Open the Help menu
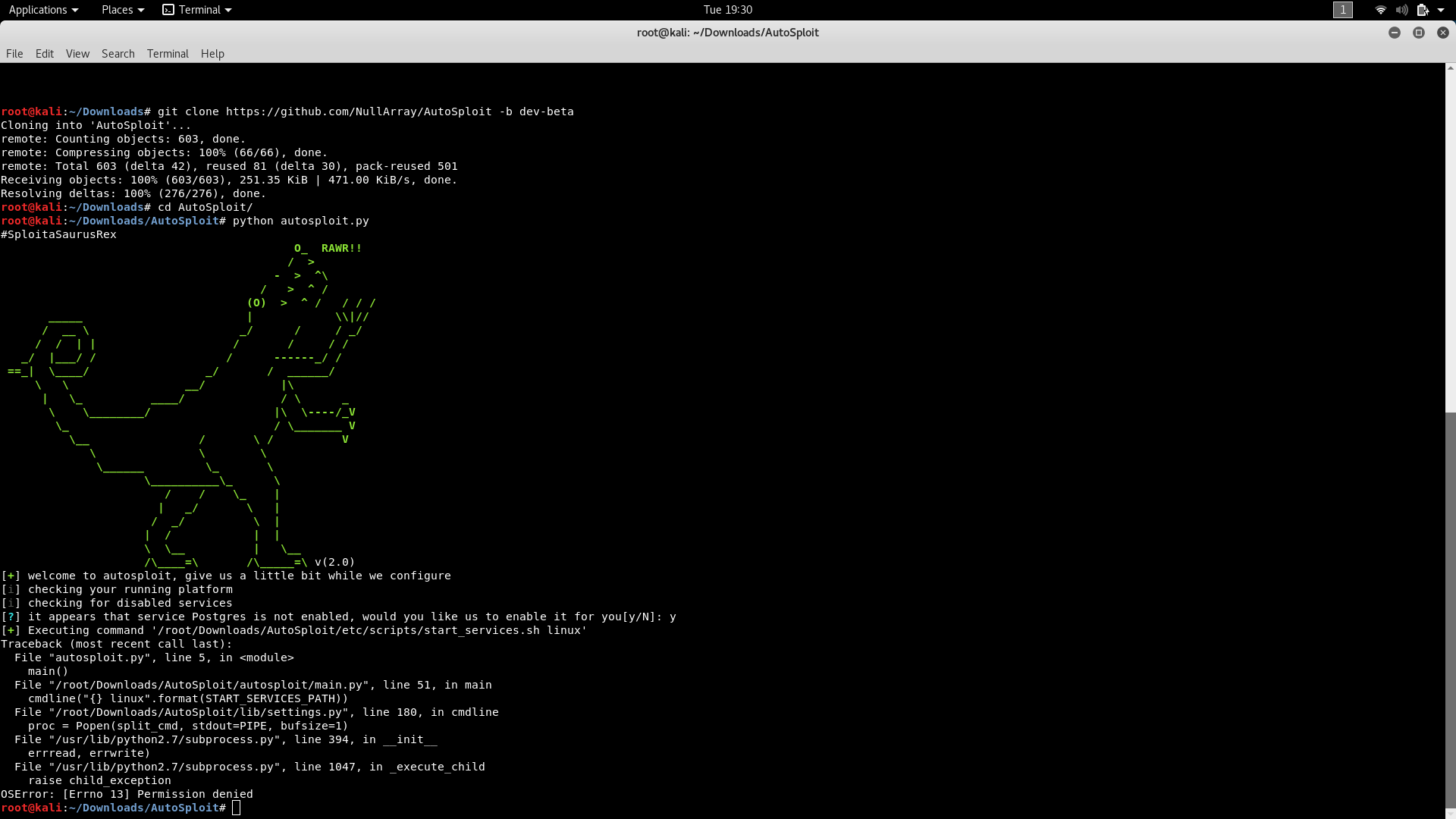The width and height of the screenshot is (1456, 819). click(212, 54)
